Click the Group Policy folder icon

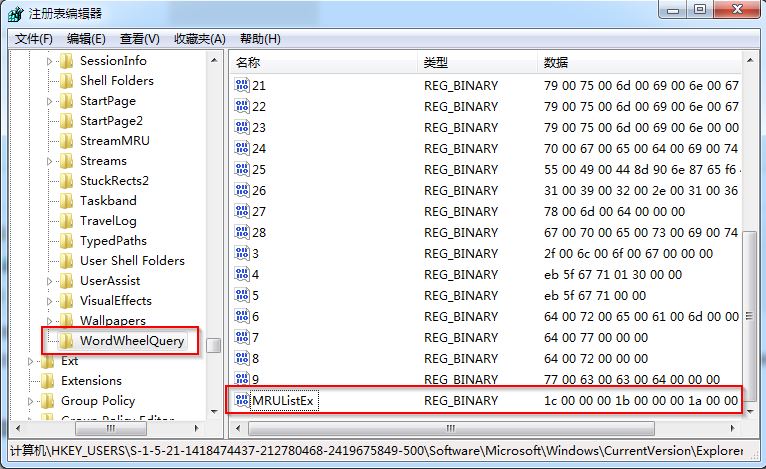[x=47, y=401]
